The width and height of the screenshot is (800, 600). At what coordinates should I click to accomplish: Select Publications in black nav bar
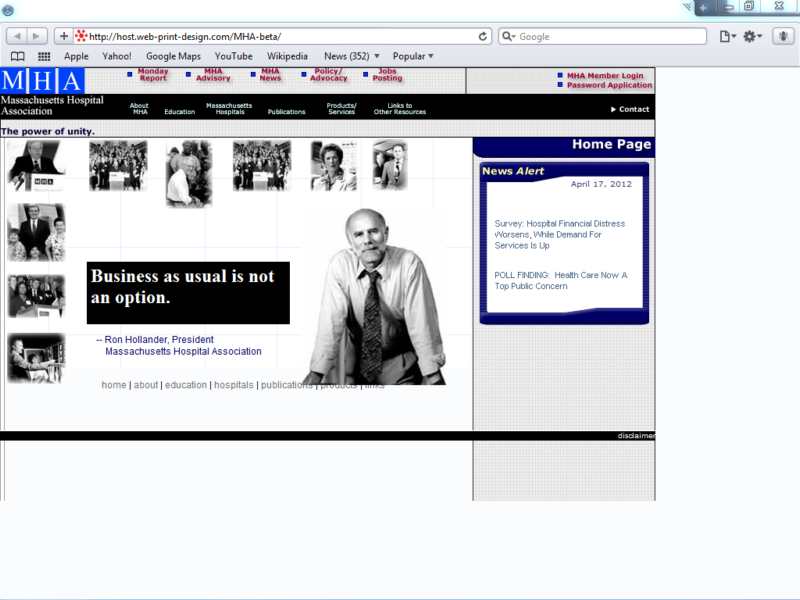coord(286,112)
